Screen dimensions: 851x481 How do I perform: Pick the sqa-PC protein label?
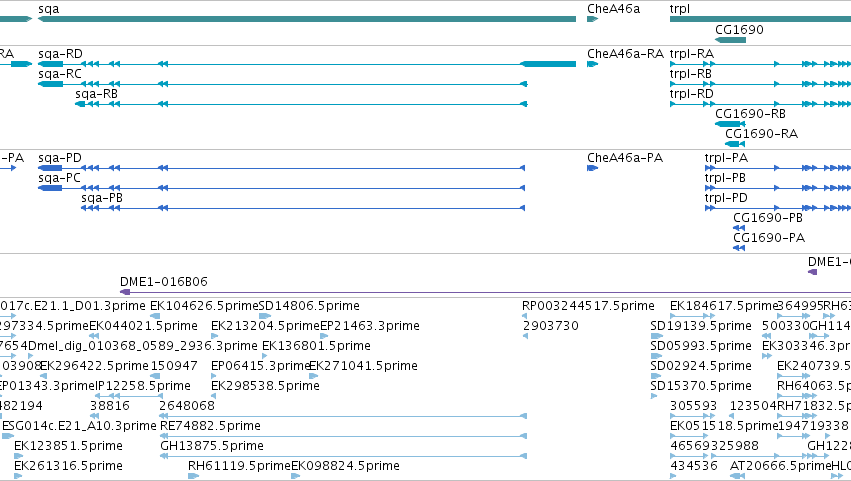pyautogui.click(x=59, y=178)
